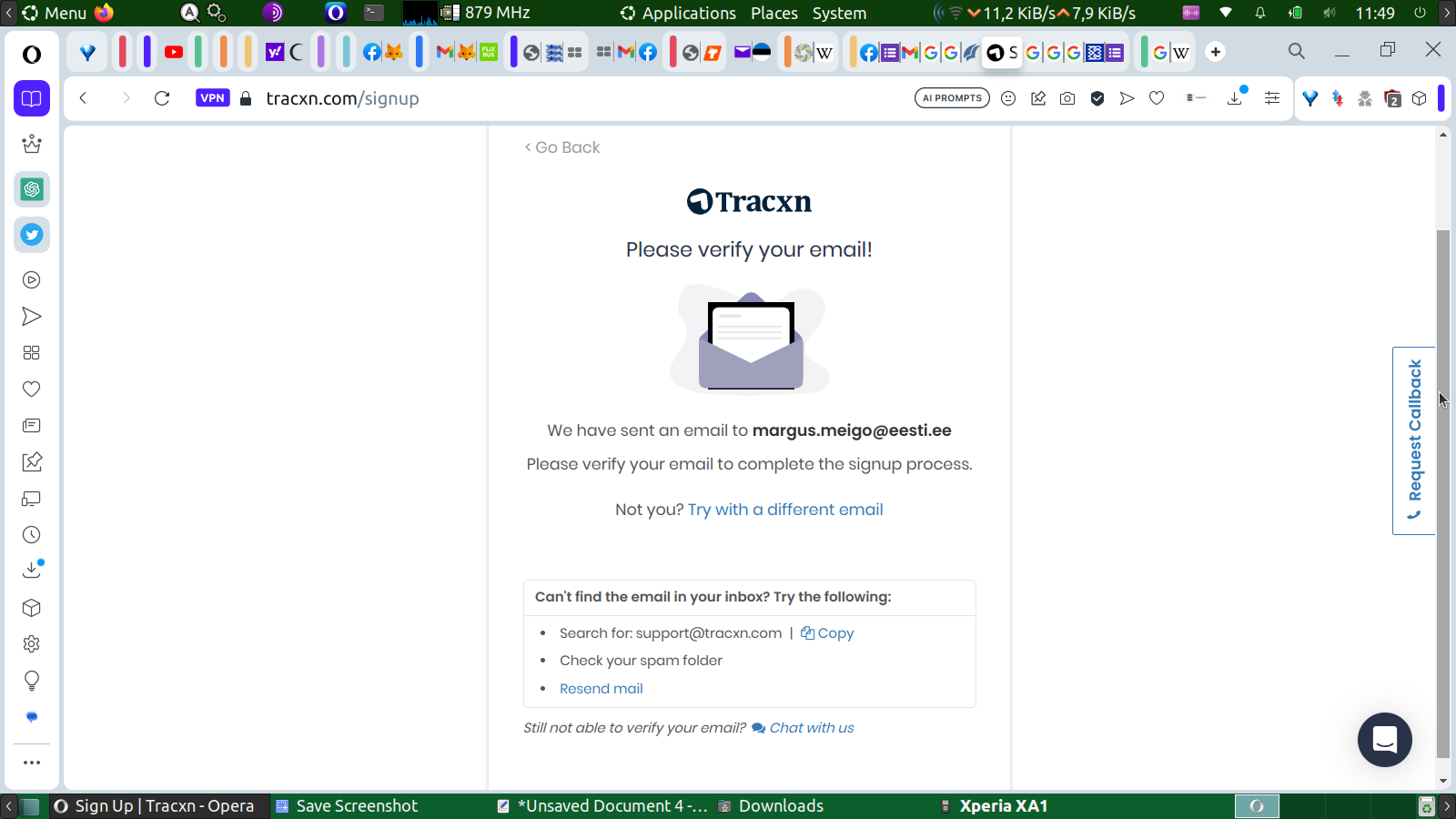
Task: Reload the Tracxn signup page
Action: (x=162, y=98)
